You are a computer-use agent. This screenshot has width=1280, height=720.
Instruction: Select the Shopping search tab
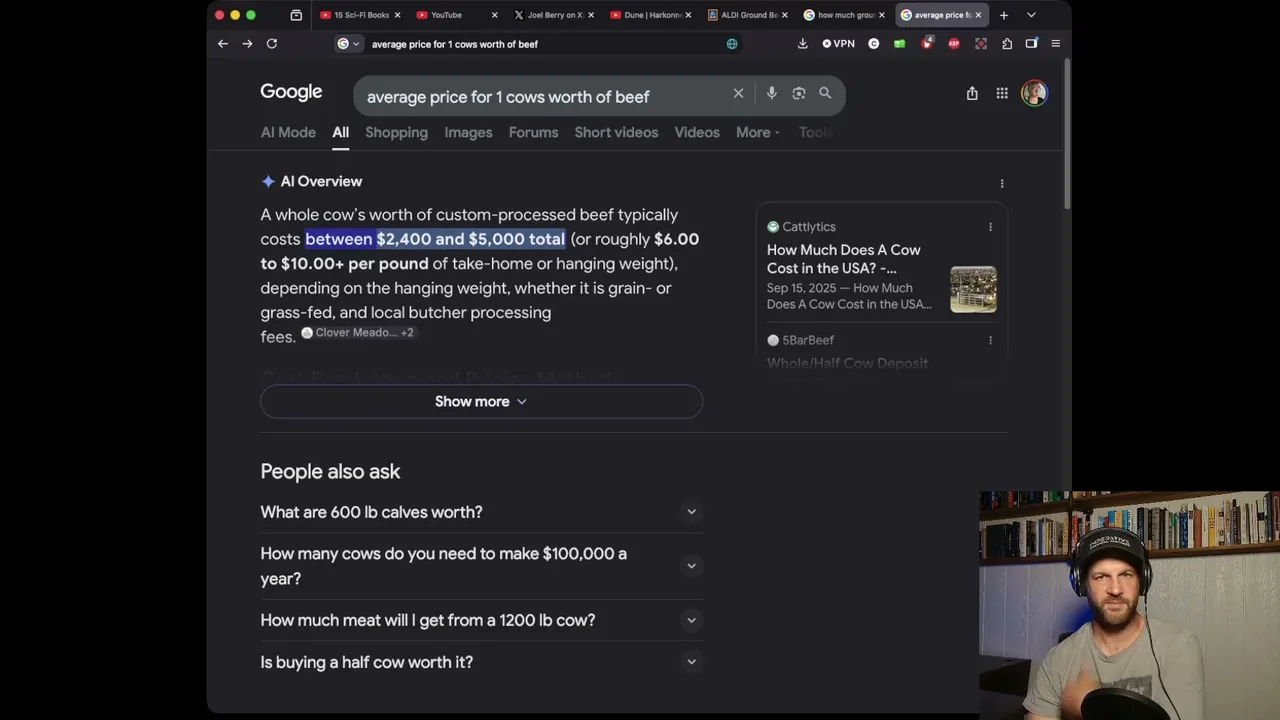tap(396, 132)
